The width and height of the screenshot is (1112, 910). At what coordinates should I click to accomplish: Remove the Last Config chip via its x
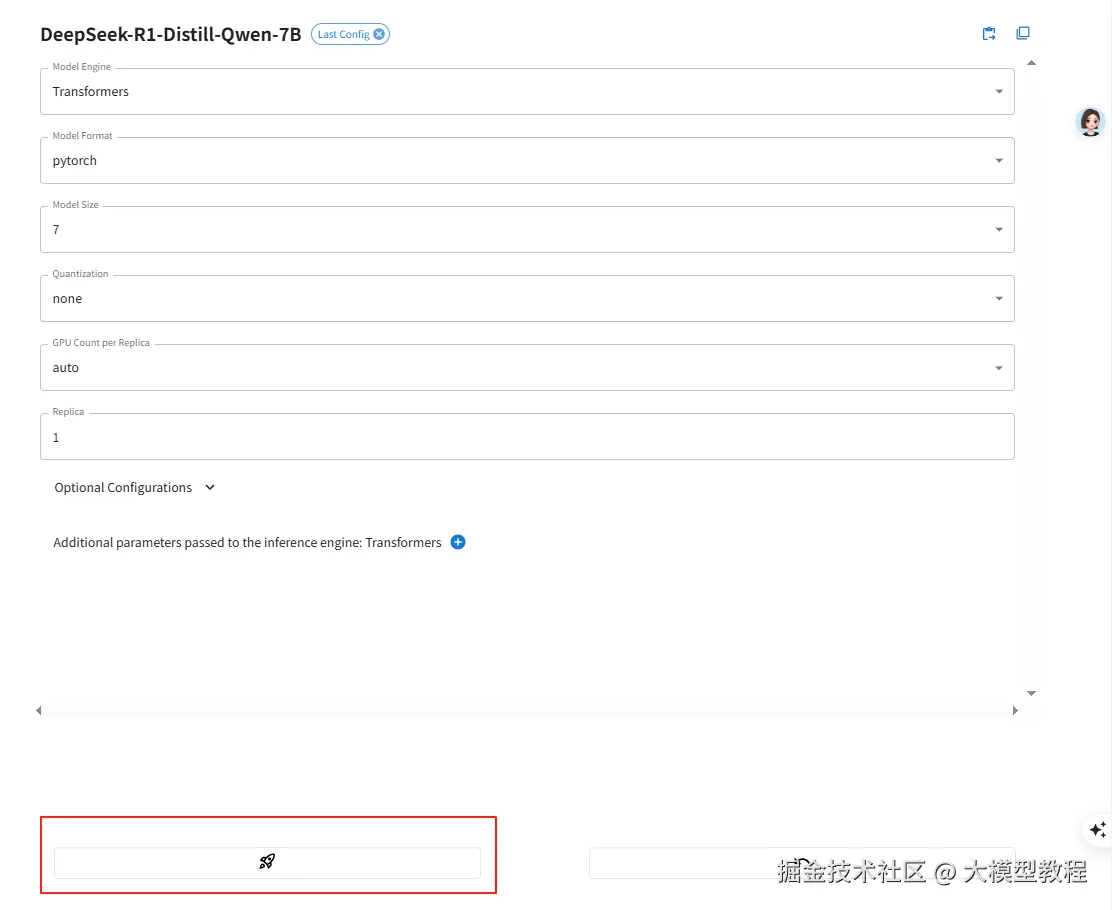click(x=379, y=34)
